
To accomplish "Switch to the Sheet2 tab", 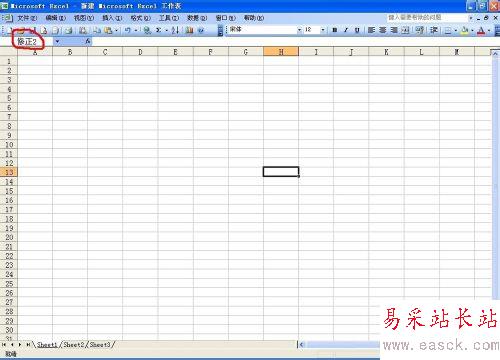I will coord(73,345).
